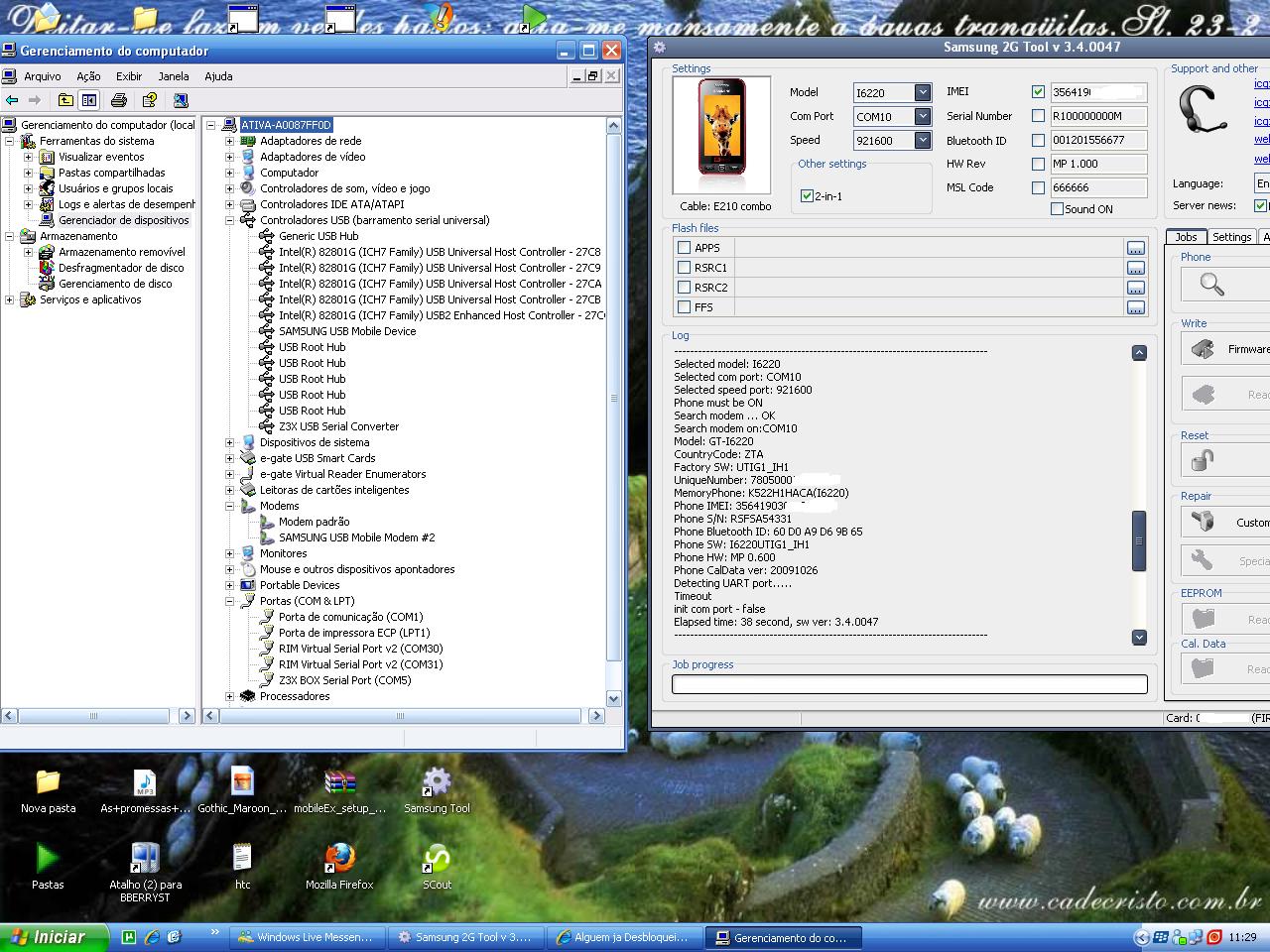Collapse Controladores USB tree node

click(x=230, y=220)
